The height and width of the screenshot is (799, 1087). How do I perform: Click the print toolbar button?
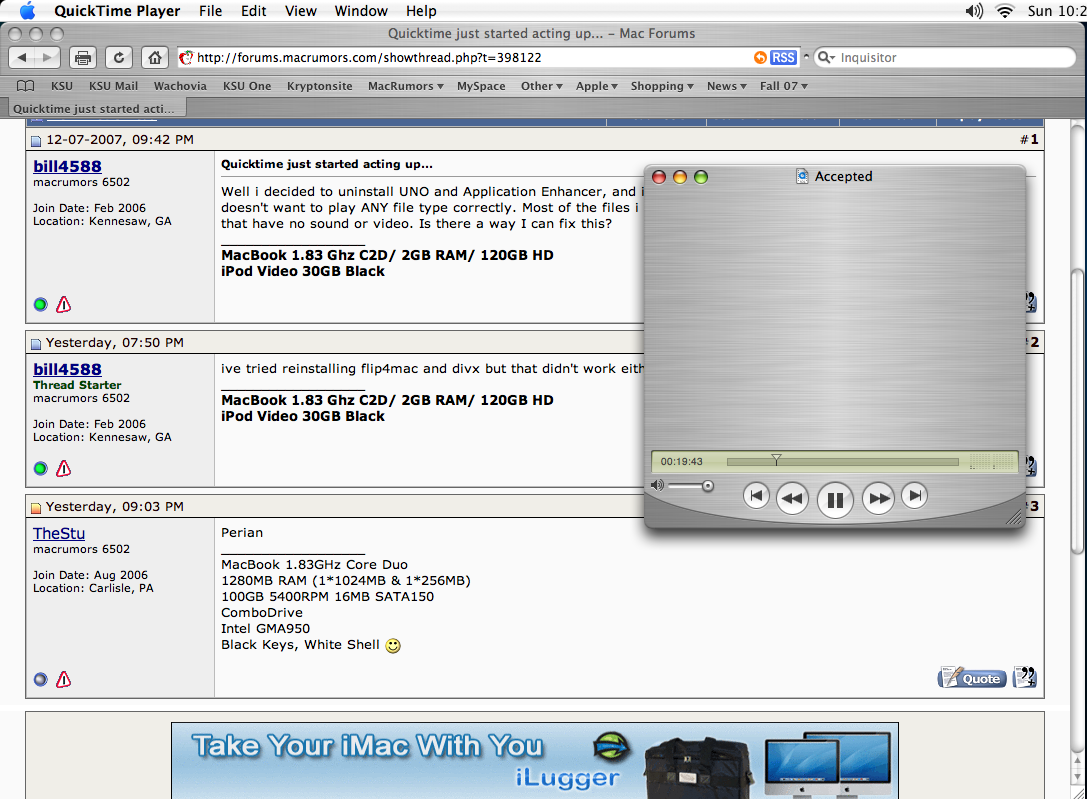click(82, 58)
